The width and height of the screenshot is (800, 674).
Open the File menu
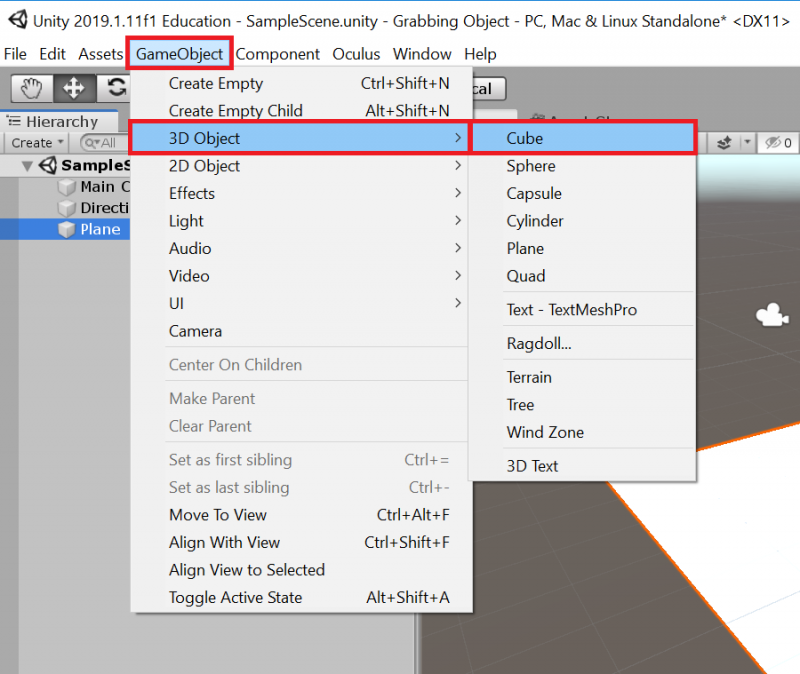pos(15,54)
